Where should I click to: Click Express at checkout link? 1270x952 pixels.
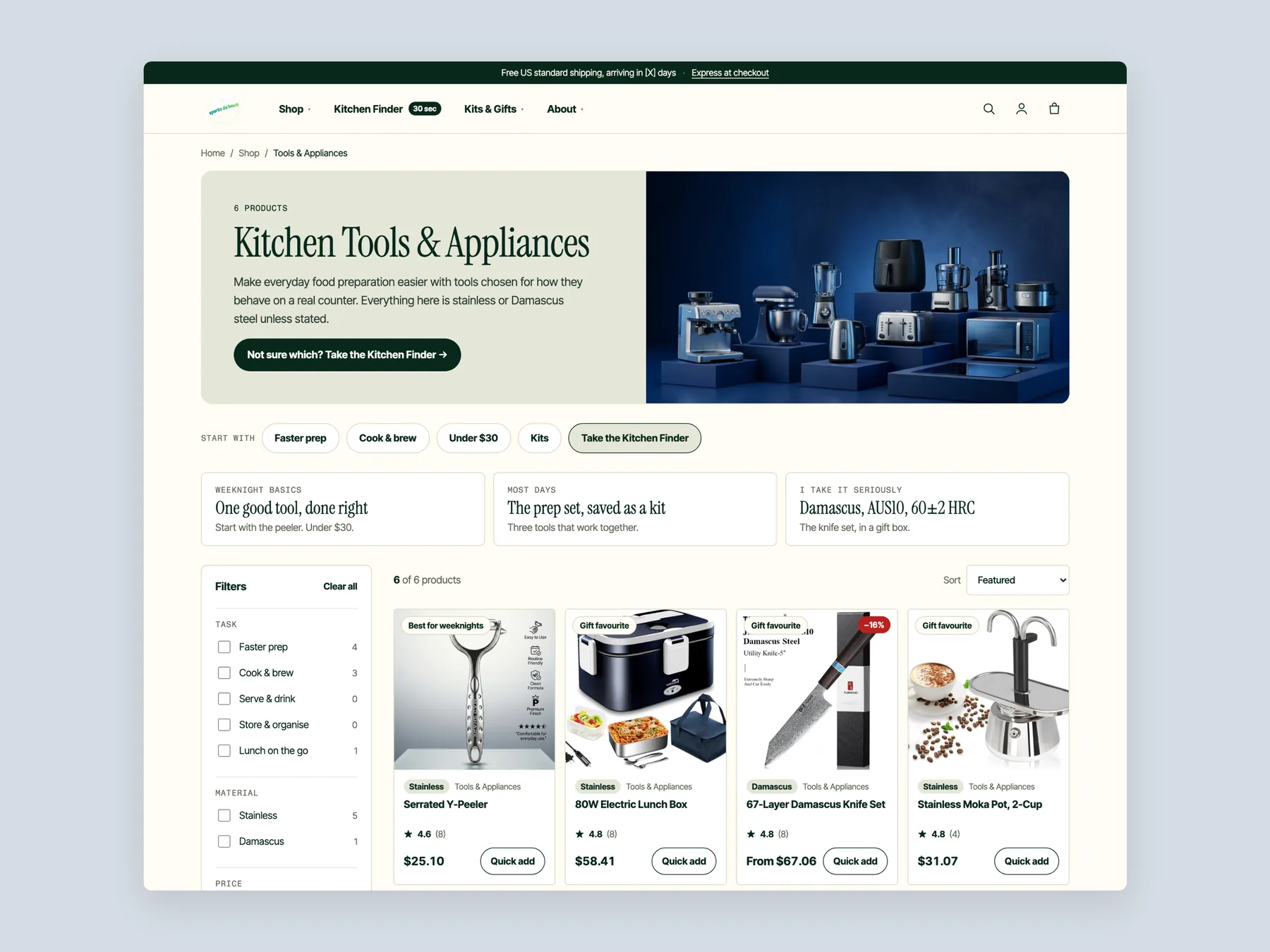(x=730, y=73)
